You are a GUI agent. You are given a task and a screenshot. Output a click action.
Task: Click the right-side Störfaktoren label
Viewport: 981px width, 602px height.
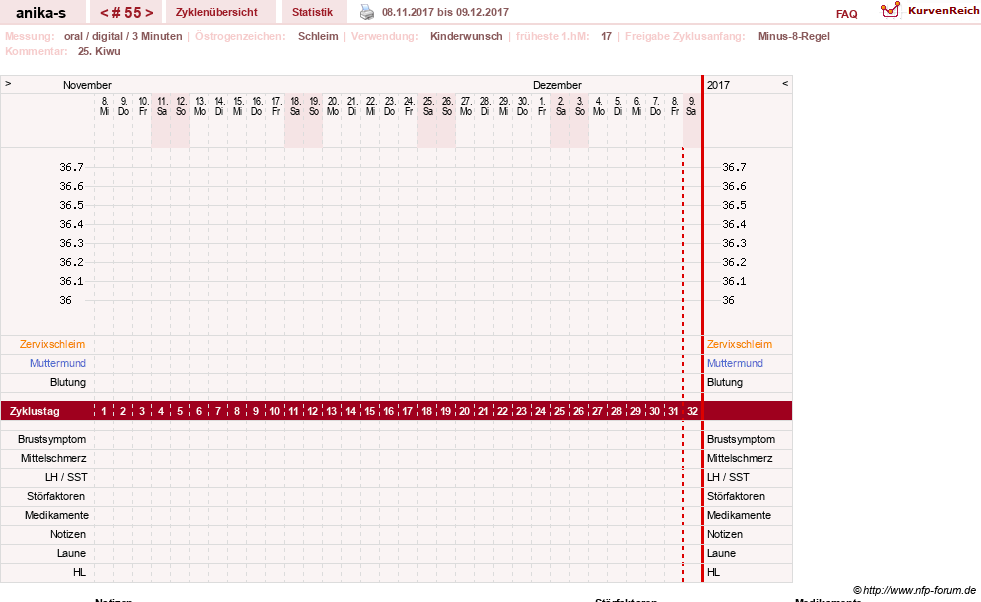tap(736, 496)
